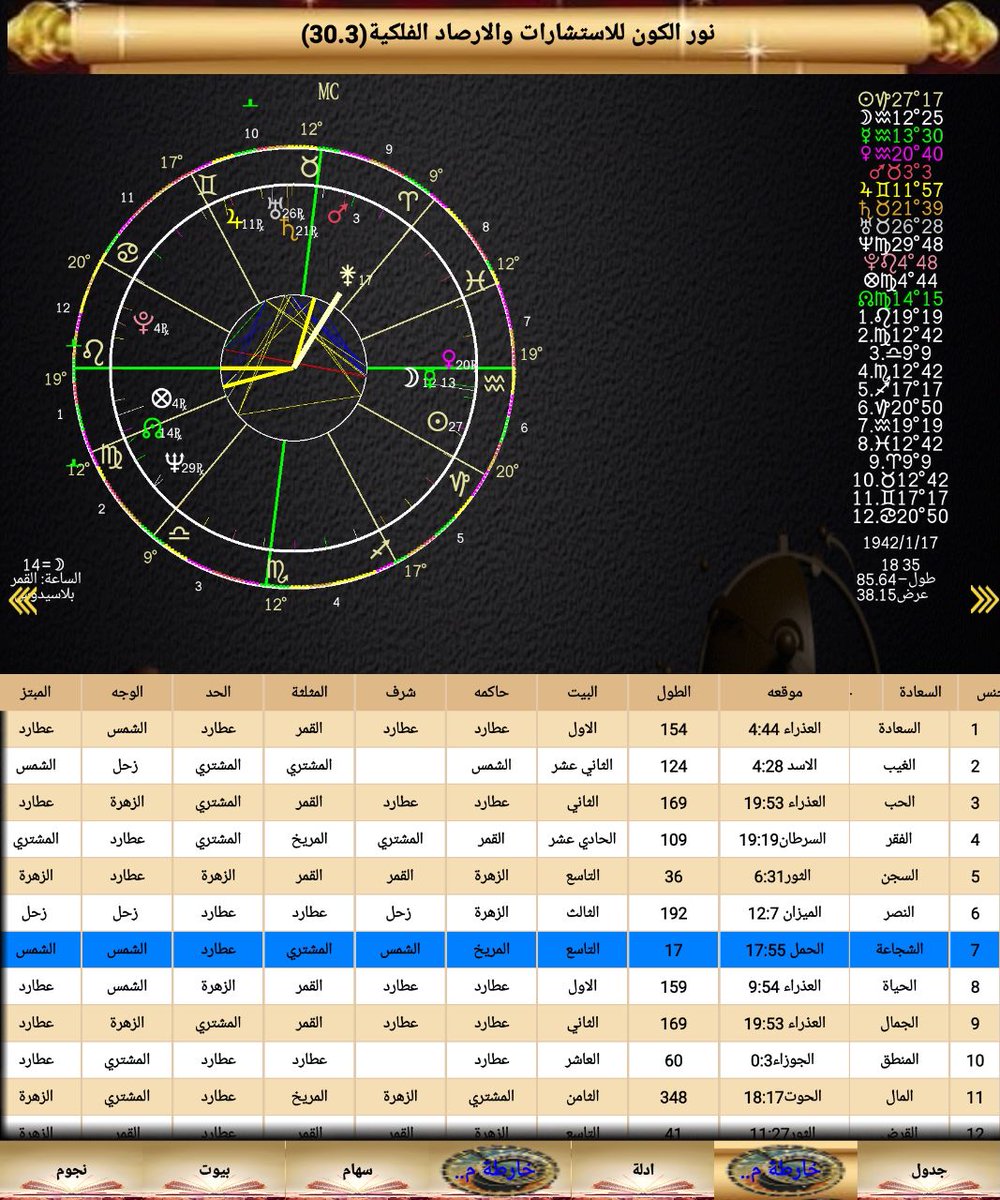Image resolution: width=1000 pixels, height=1200 pixels.
Task: Click the Sagittarius sign on the wheel
Action: [381, 549]
